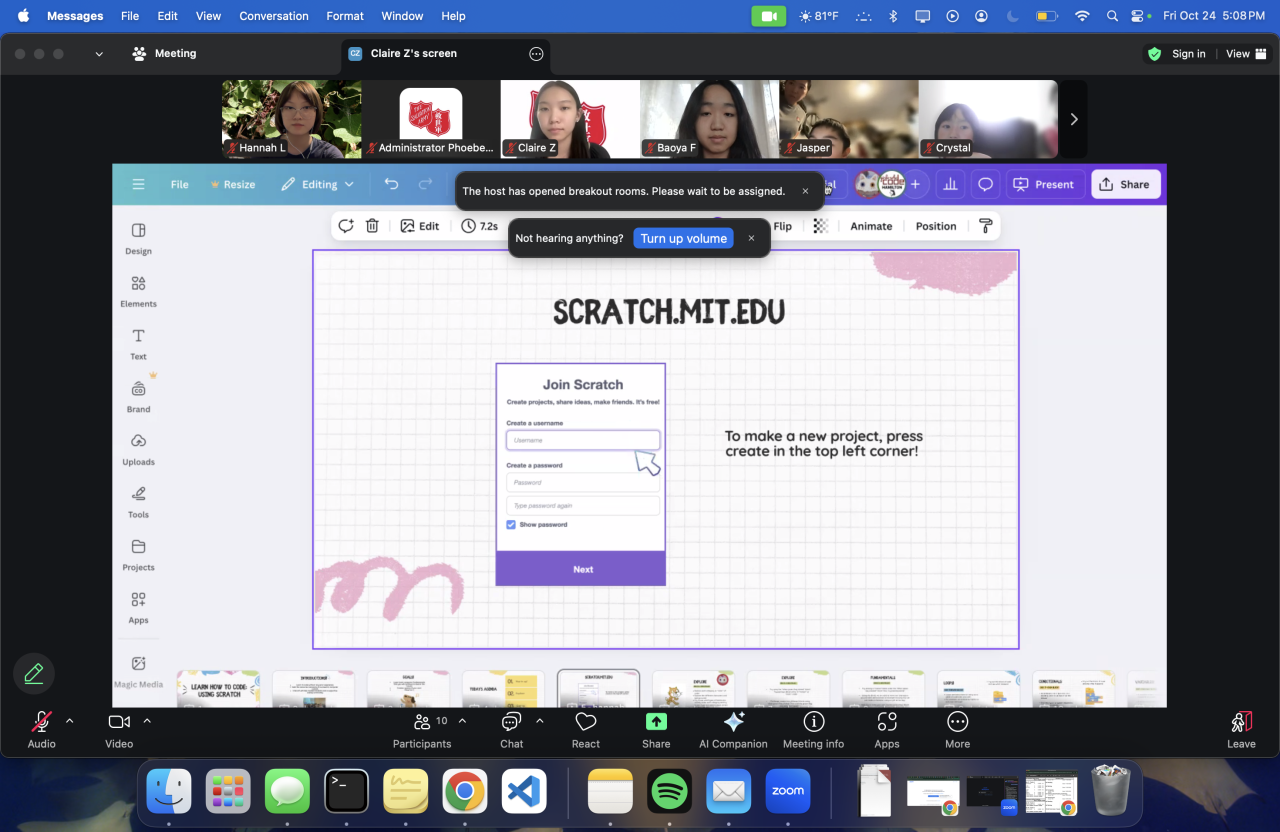Open the Editing mode dropdown in Canva
The image size is (1280, 832).
tap(318, 184)
